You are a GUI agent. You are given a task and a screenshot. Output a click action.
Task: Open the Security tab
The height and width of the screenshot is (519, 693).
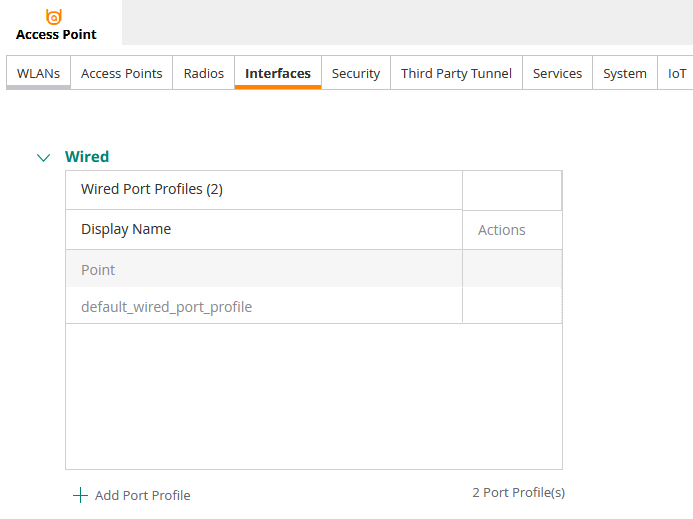click(x=356, y=73)
